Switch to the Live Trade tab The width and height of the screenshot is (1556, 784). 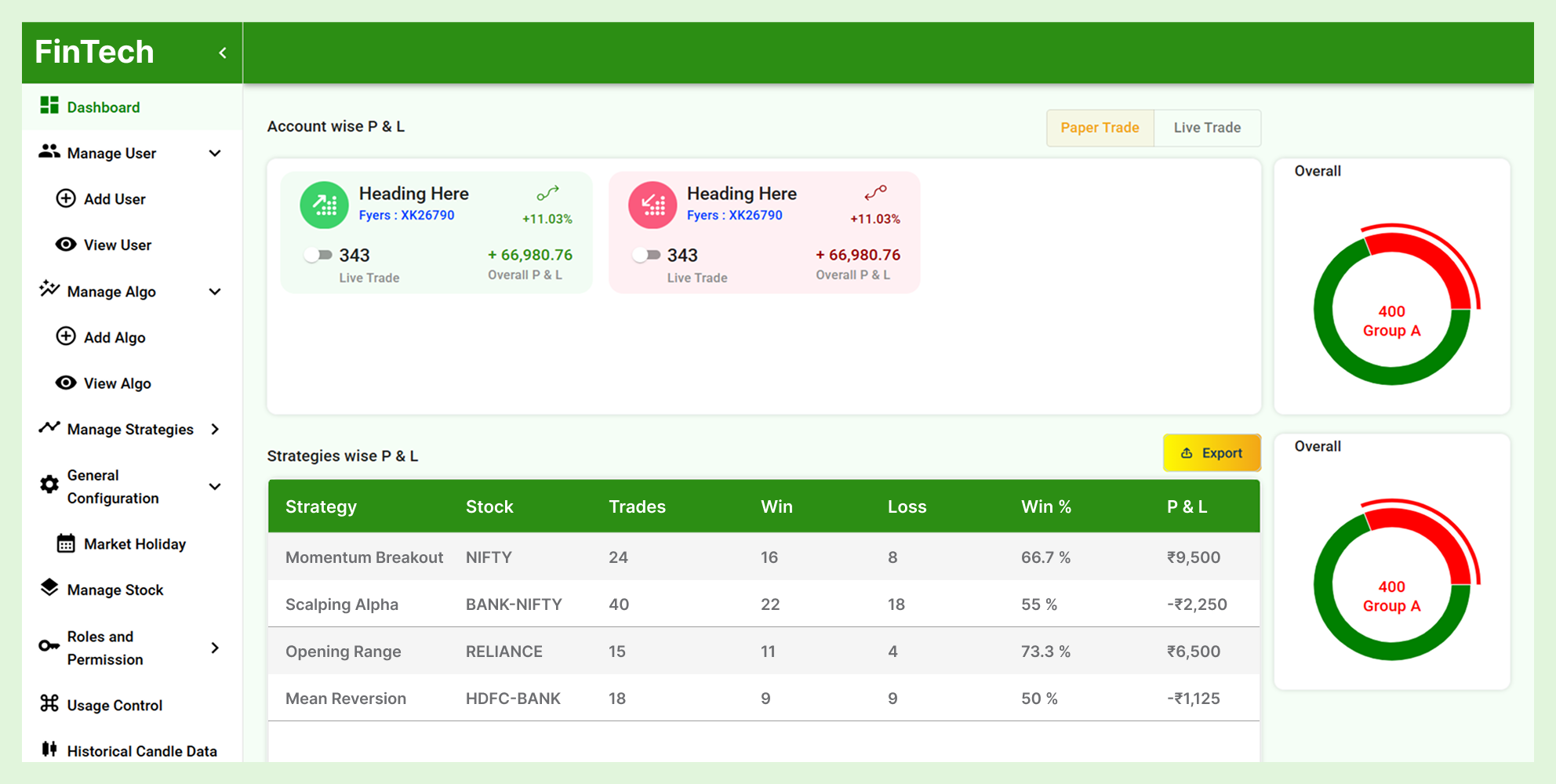(x=1207, y=127)
